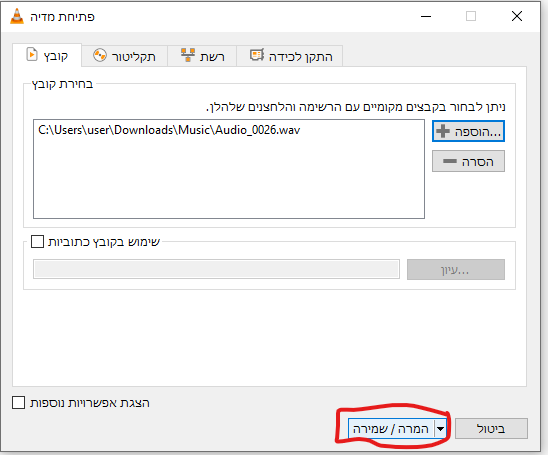The height and width of the screenshot is (455, 548).
Task: Click the plus icon on הוספה button
Action: pyautogui.click(x=443, y=131)
